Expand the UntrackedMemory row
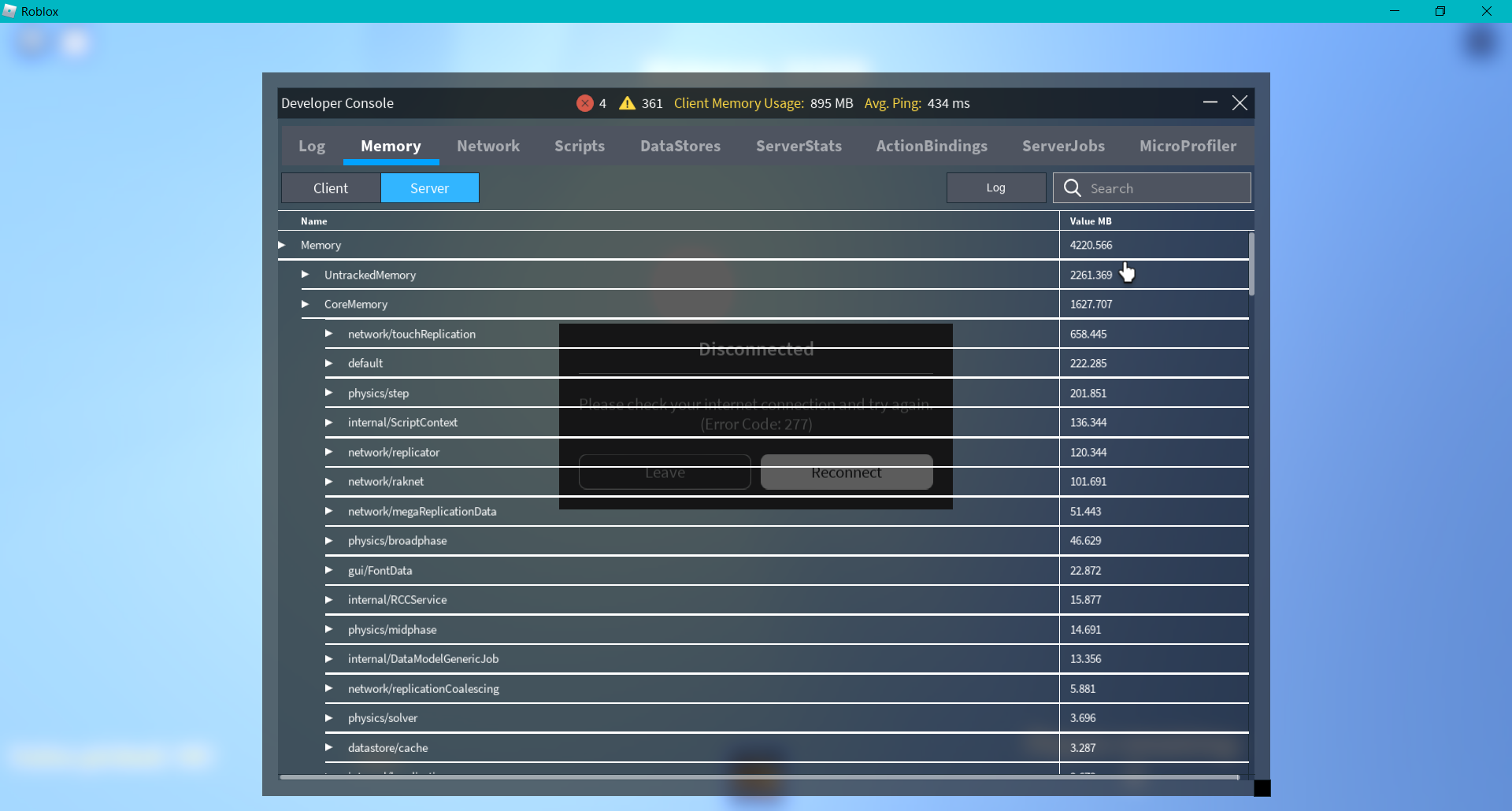This screenshot has height=811, width=1512. [305, 275]
